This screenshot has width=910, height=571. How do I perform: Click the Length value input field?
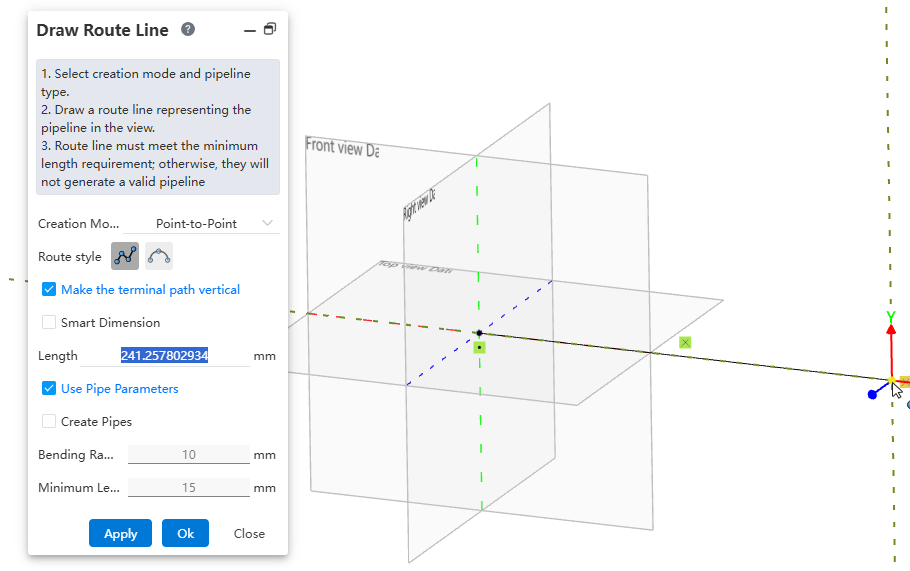click(x=165, y=356)
